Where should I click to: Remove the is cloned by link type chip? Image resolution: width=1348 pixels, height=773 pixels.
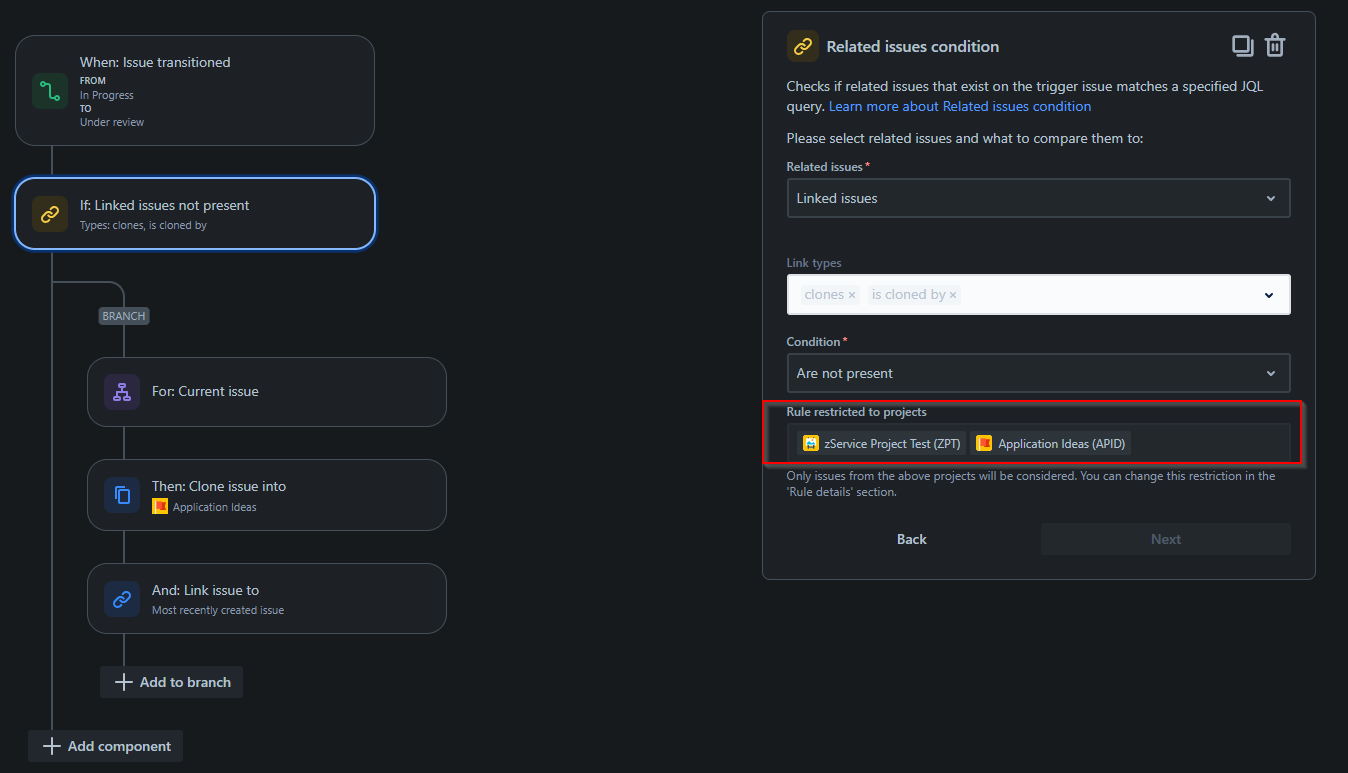[951, 294]
